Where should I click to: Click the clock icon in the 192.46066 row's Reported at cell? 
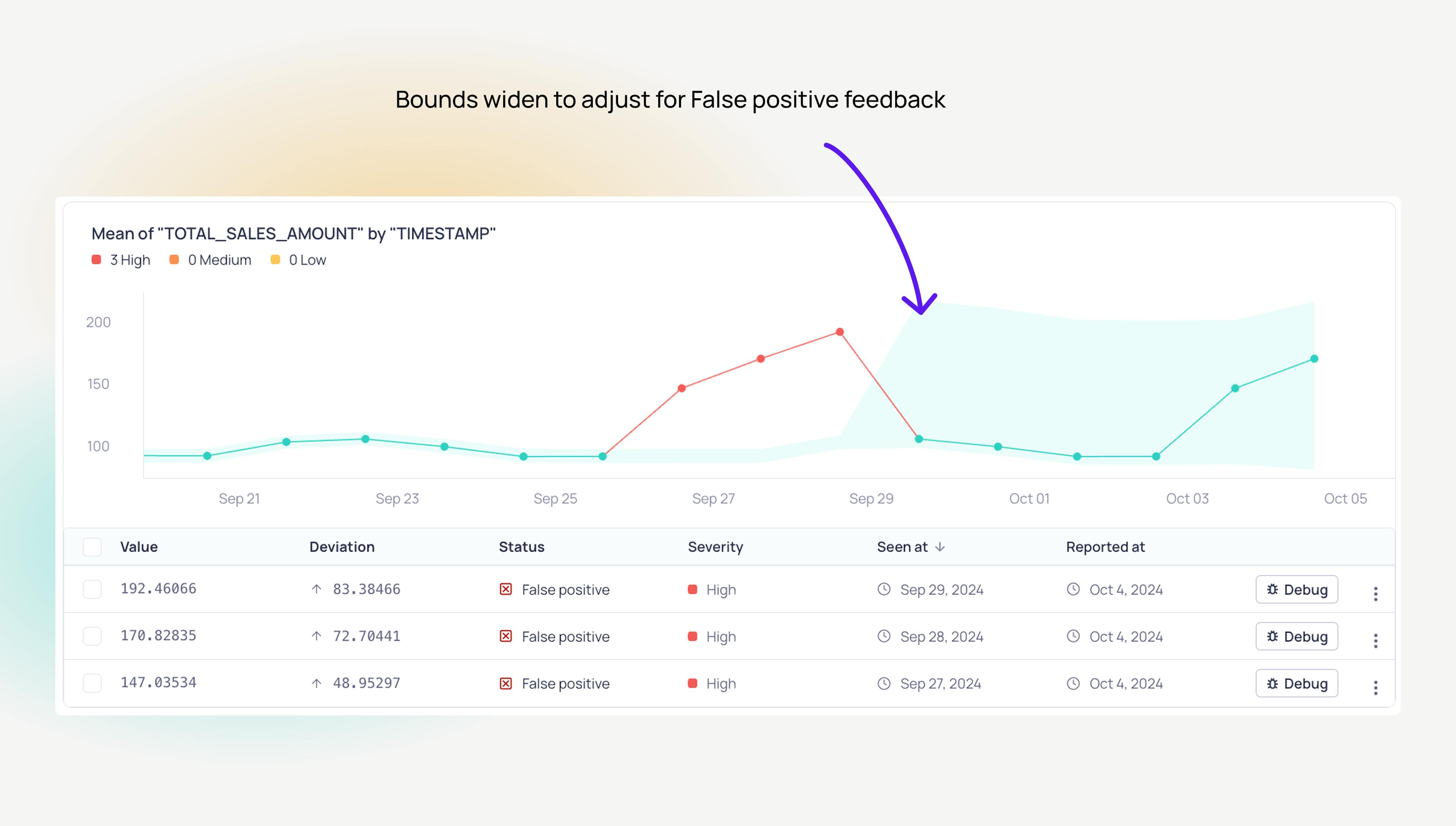click(x=1073, y=589)
